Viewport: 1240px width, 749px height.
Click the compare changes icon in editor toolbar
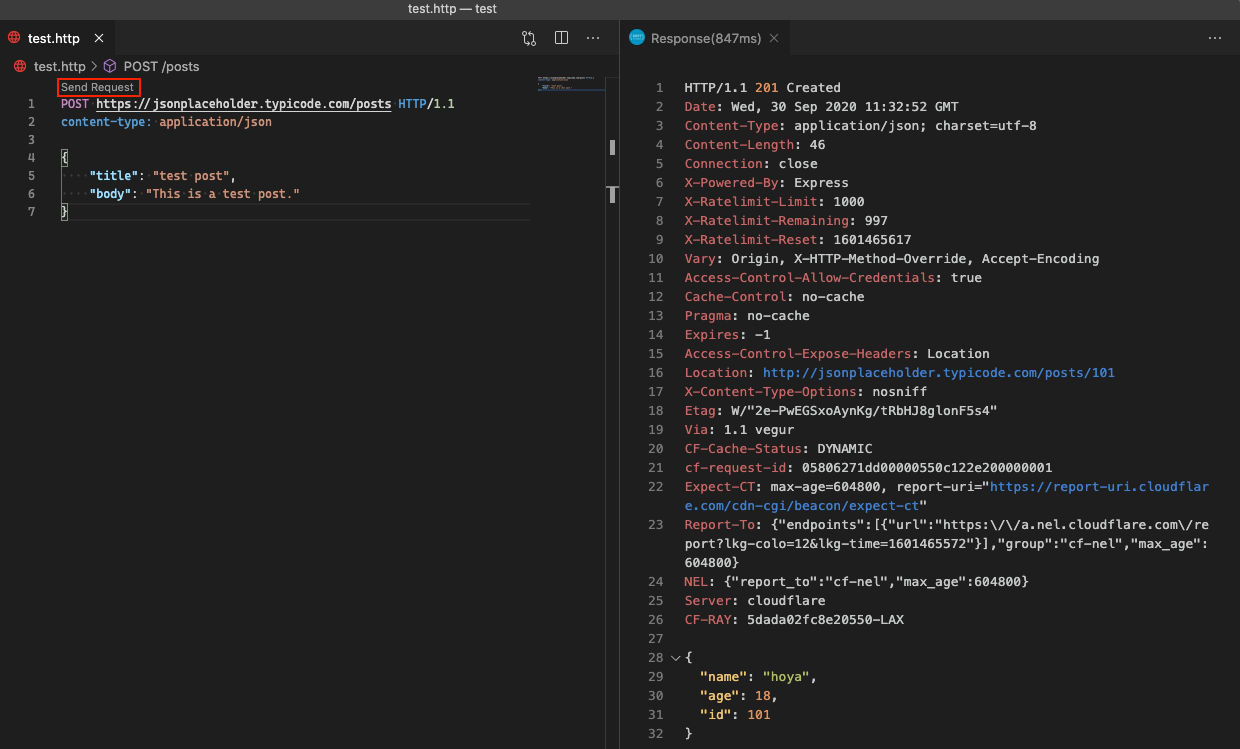point(529,38)
